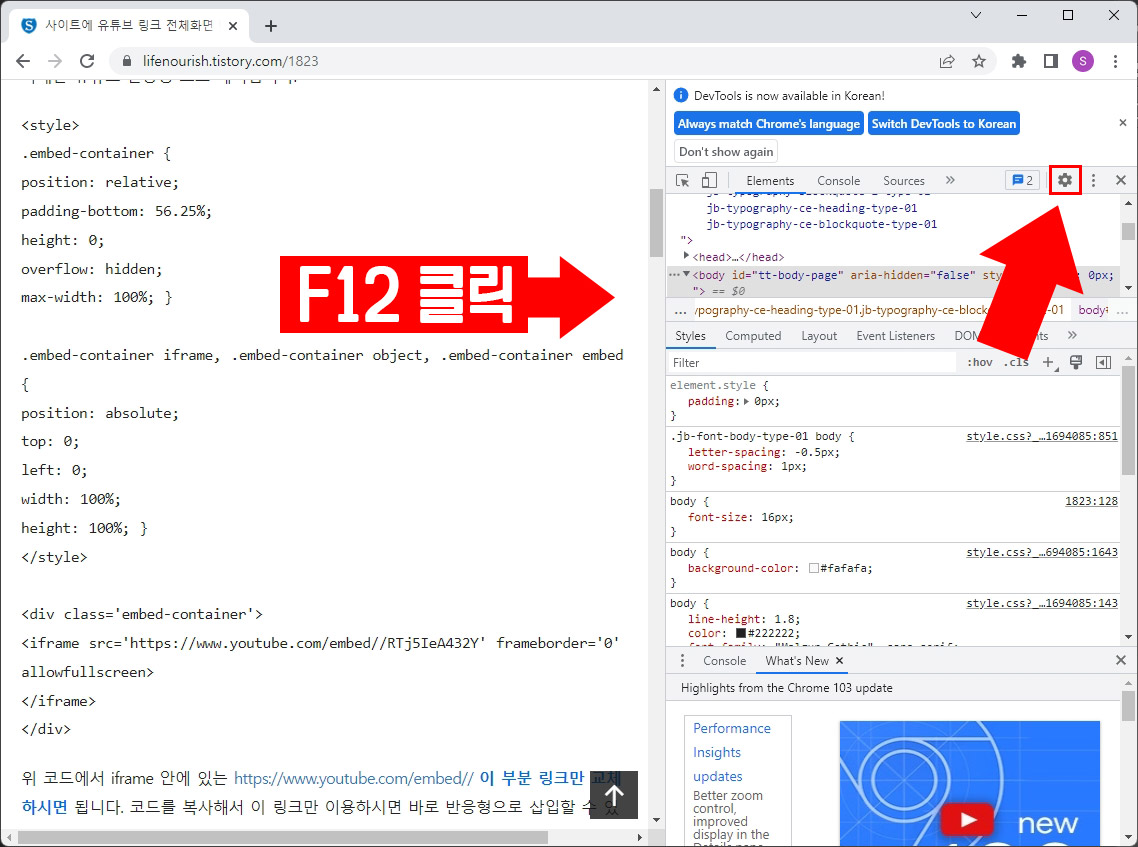The width and height of the screenshot is (1138, 847).
Task: Open the Computed styles tab
Action: (x=754, y=336)
